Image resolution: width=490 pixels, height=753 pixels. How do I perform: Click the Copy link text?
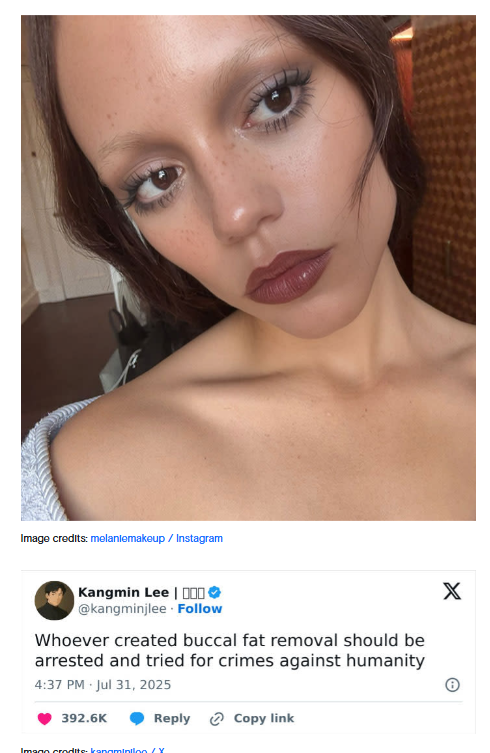pyautogui.click(x=264, y=718)
